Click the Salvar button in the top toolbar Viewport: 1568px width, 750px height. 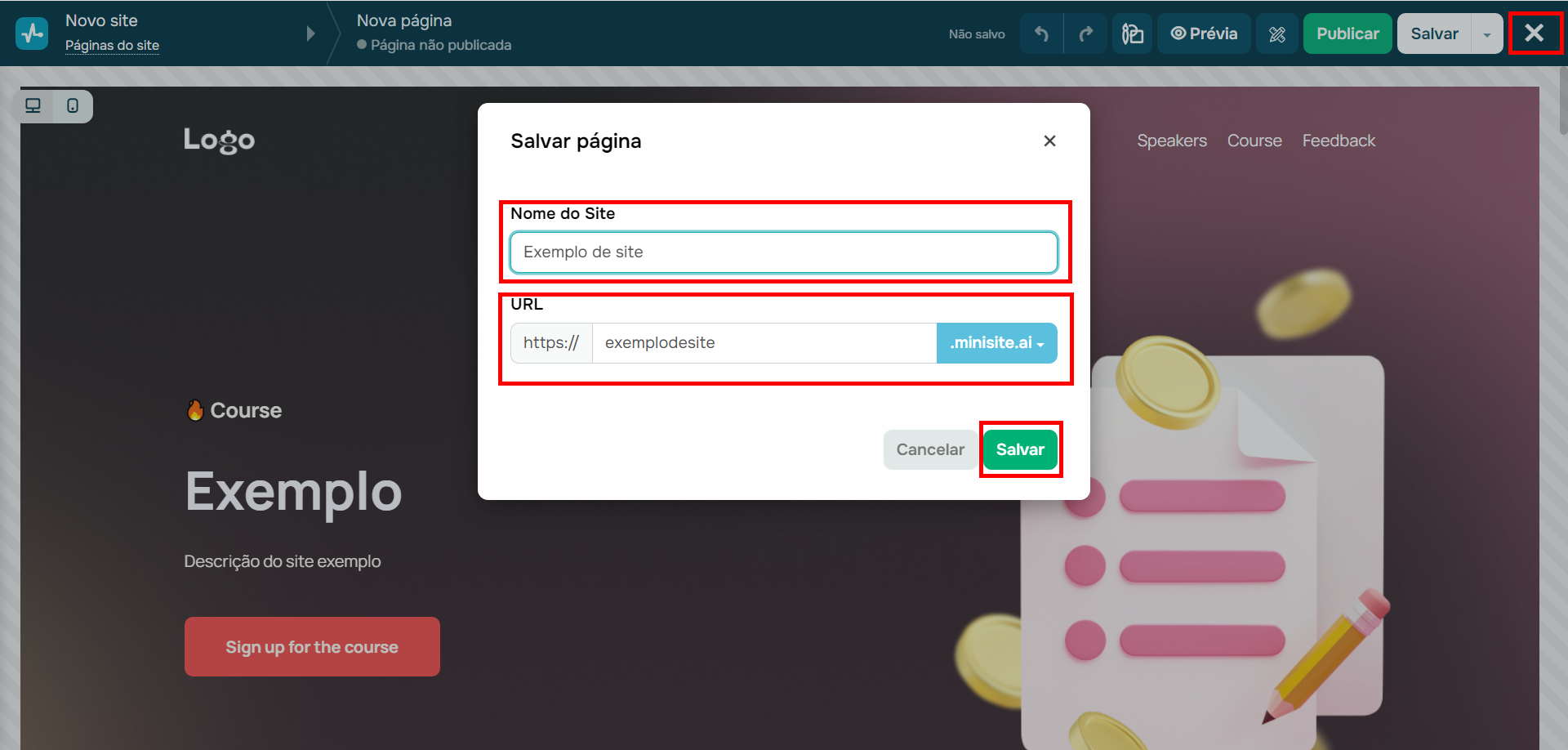(1434, 33)
